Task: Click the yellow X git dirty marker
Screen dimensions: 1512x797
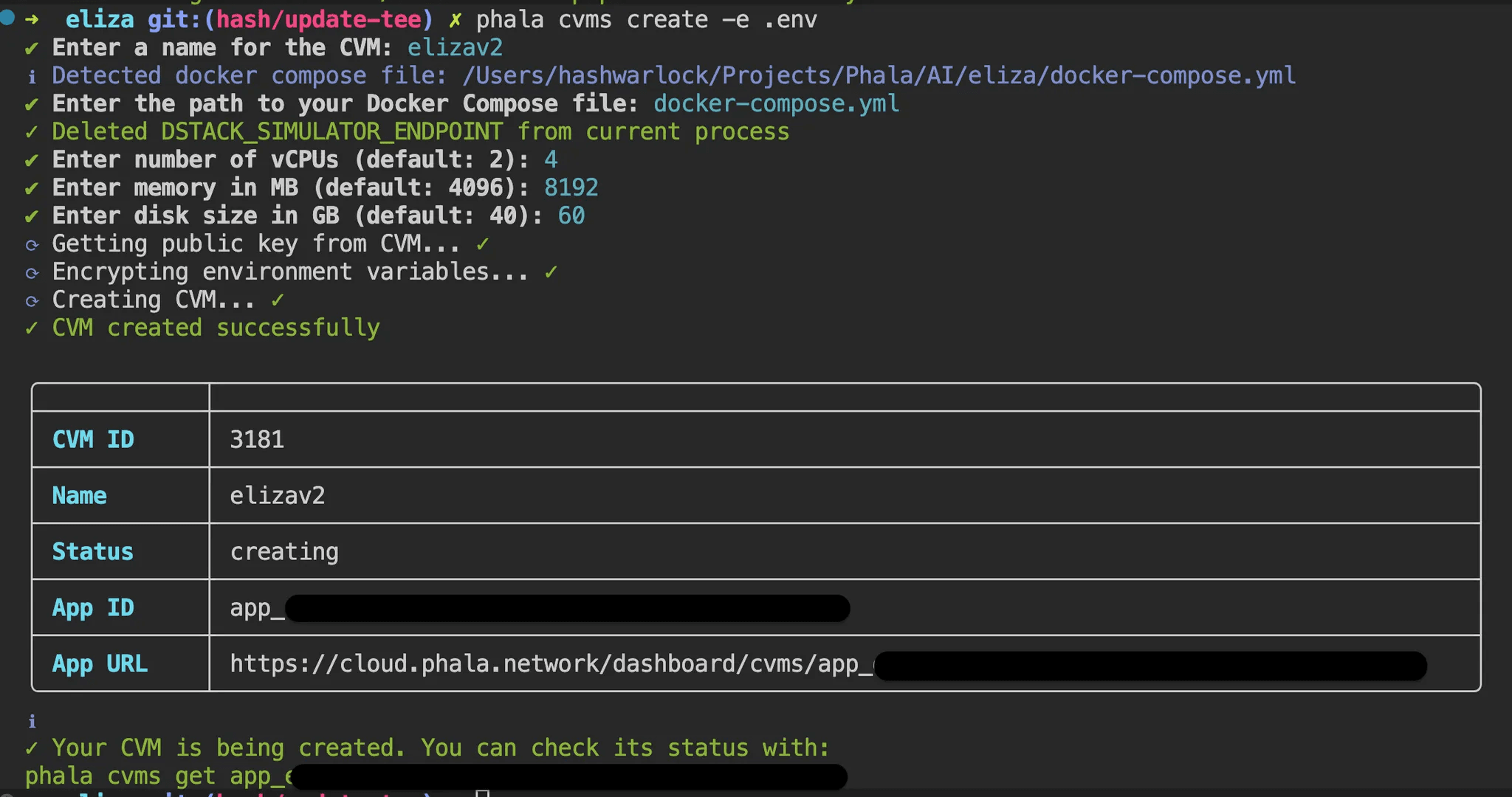Action: coord(455,20)
